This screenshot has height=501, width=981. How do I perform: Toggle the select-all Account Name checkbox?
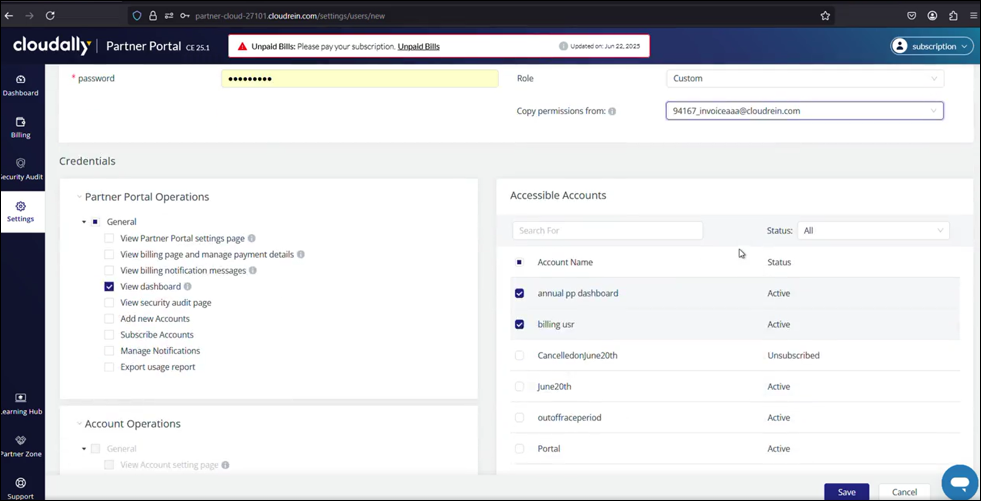coord(519,262)
